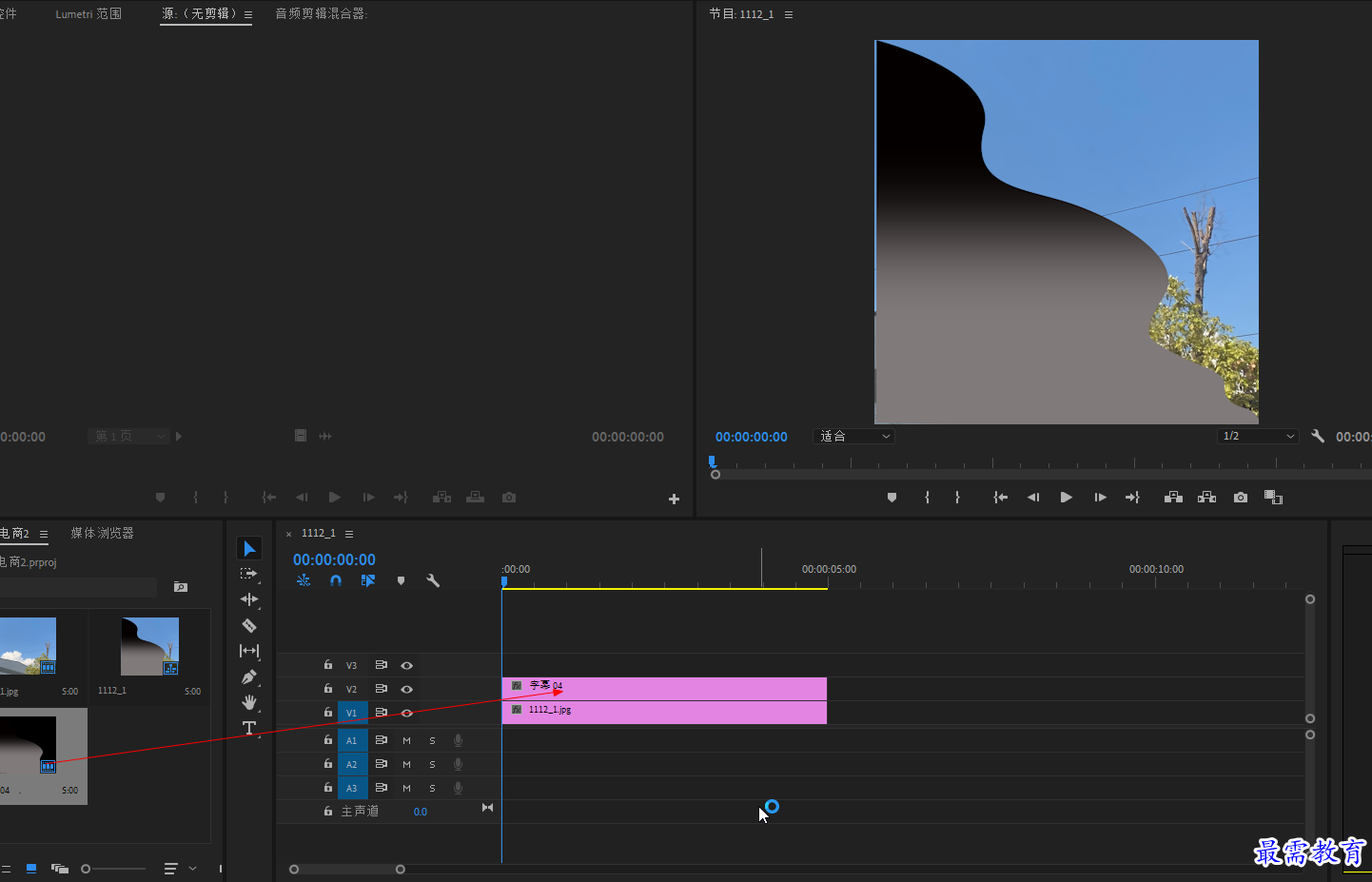Image resolution: width=1372 pixels, height=882 pixels.
Task: Select the Track Select Forward tool
Action: pos(249,574)
